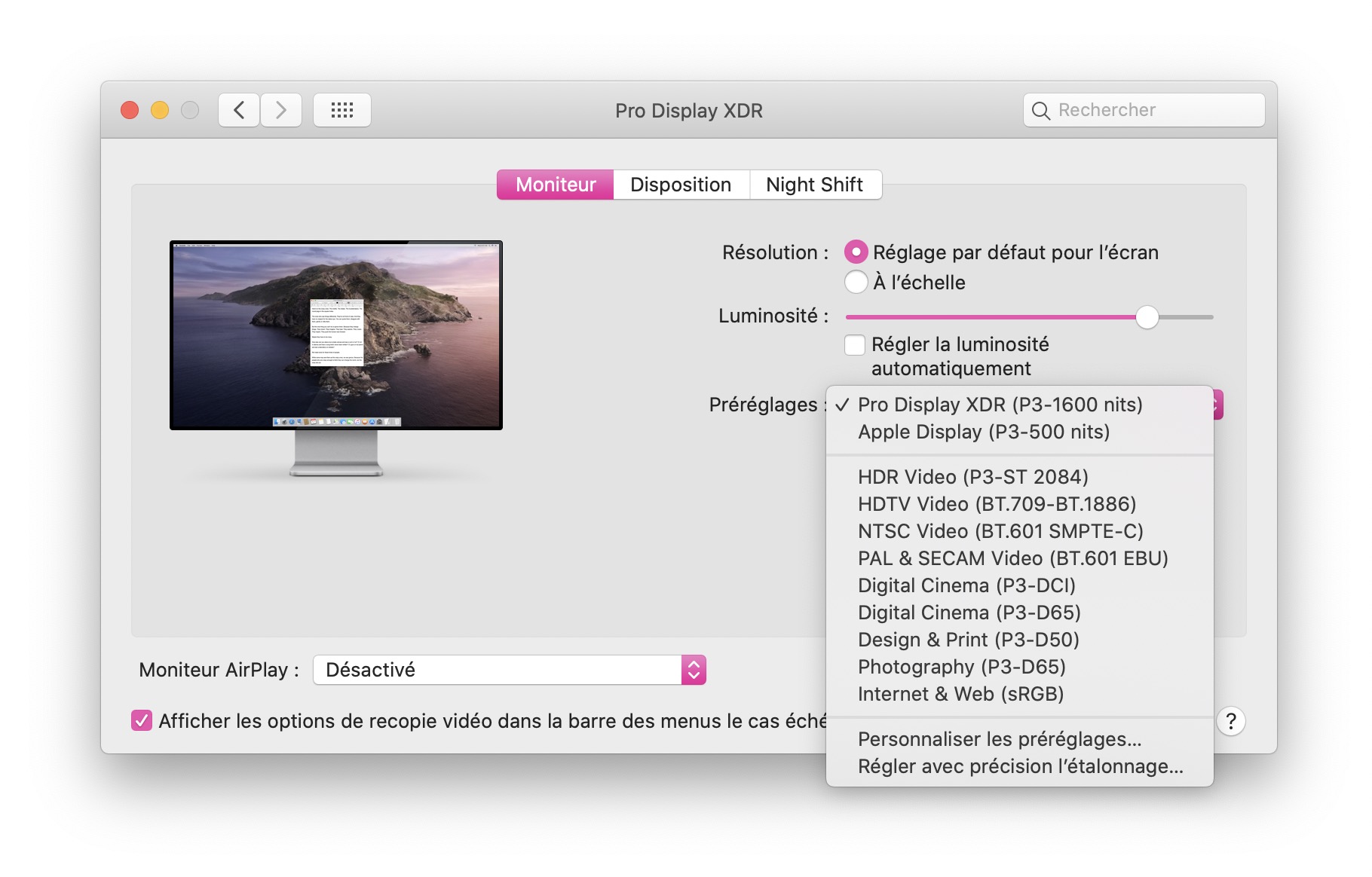The width and height of the screenshot is (1372, 877).
Task: Select Digital Cinema (P3-DCI) preset
Action: pos(1020,585)
